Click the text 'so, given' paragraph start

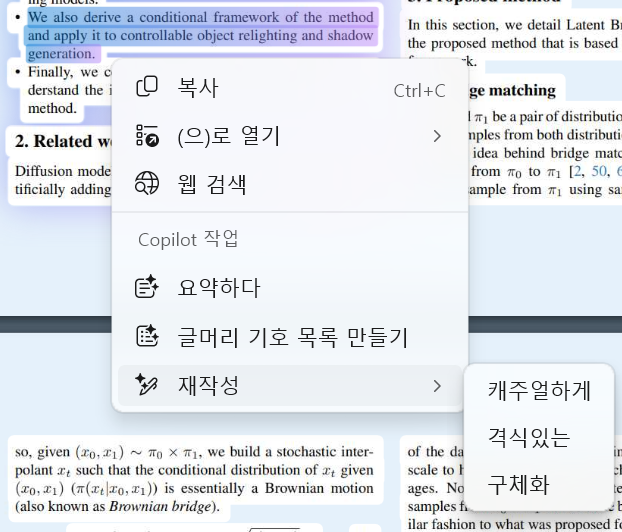(x=42, y=452)
